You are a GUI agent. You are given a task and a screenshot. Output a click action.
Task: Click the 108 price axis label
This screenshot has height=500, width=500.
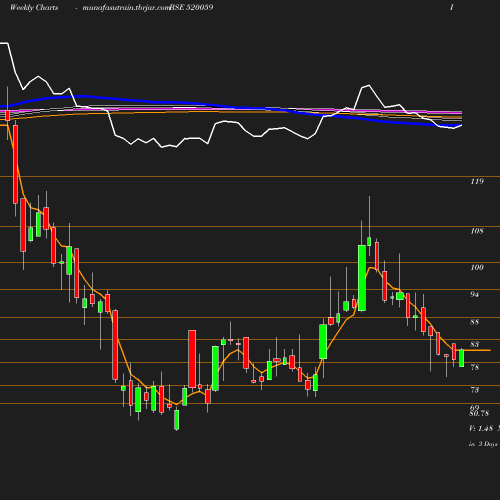(x=477, y=231)
